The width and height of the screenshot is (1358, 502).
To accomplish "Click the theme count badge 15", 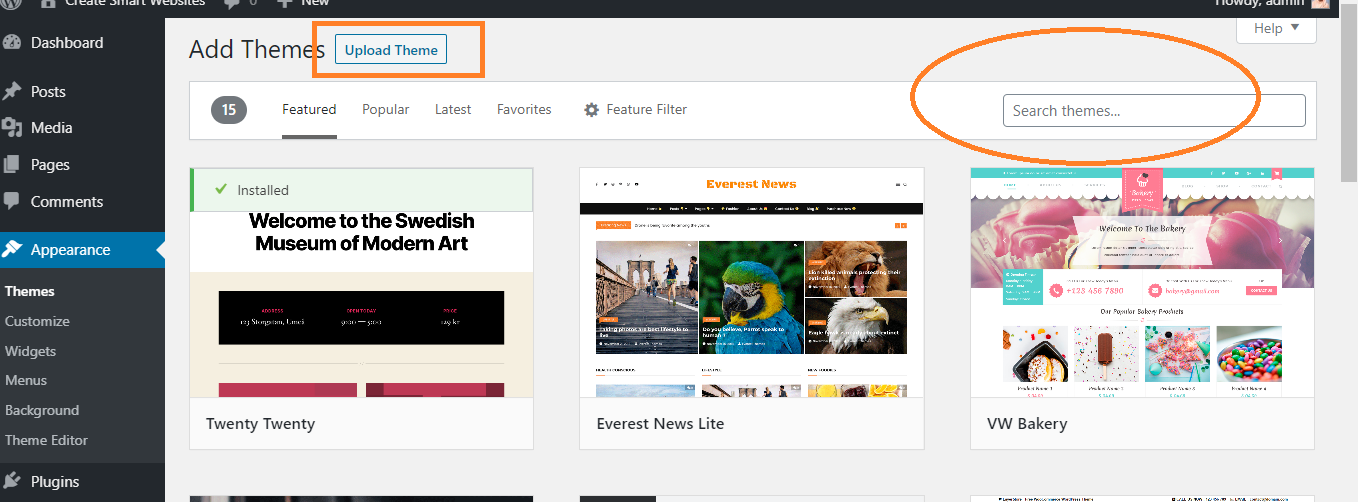I will [229, 110].
